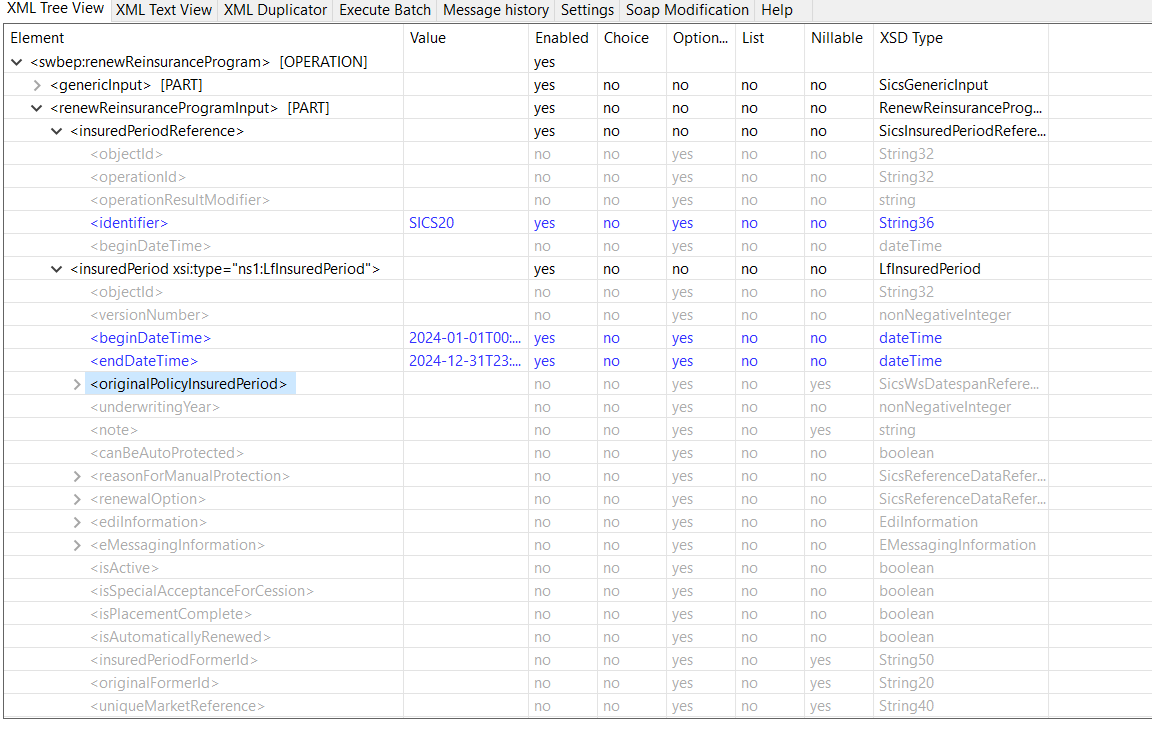Click the XSD Type column header

point(911,38)
